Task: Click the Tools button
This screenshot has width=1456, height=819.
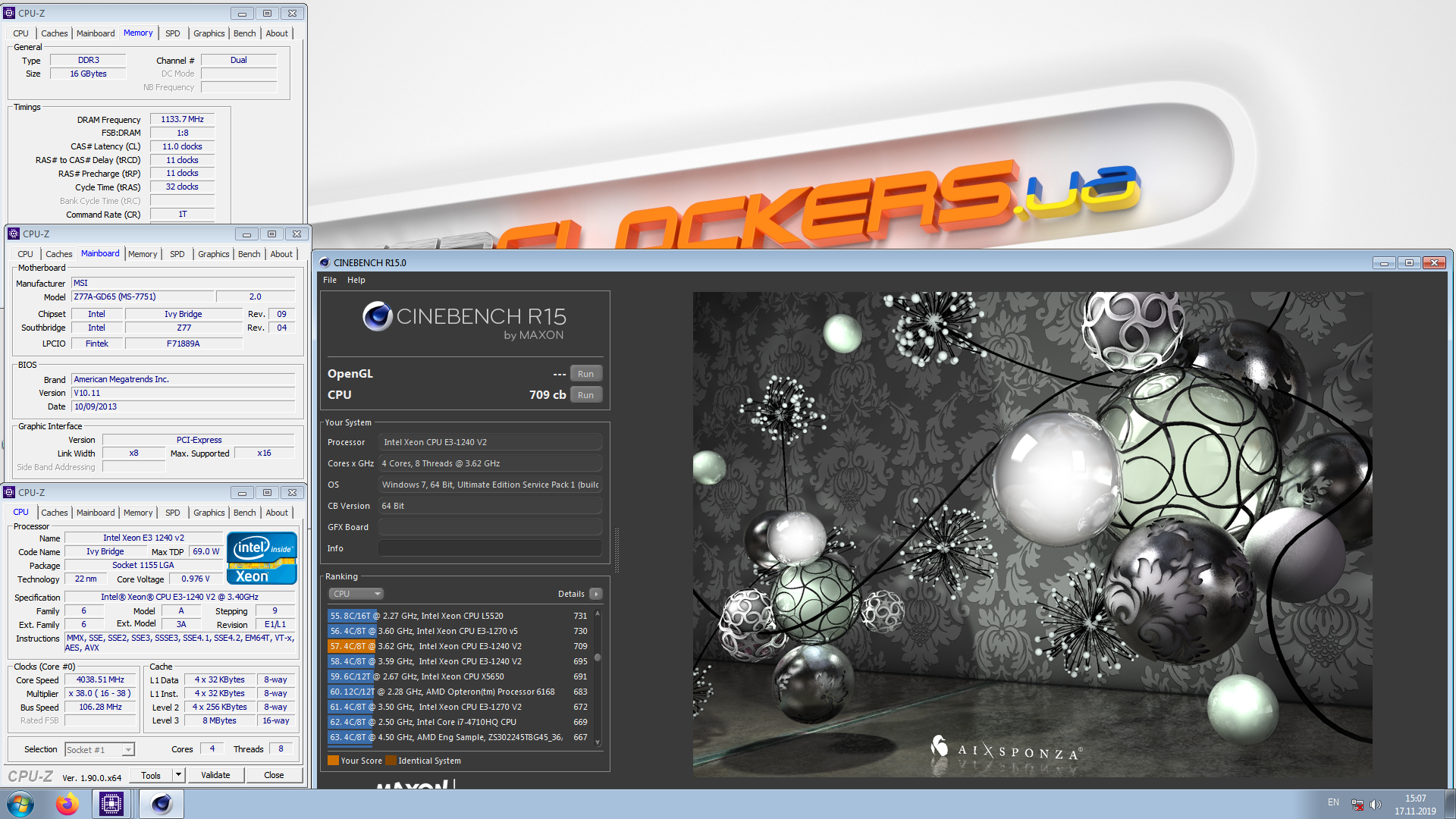Action: coord(151,775)
